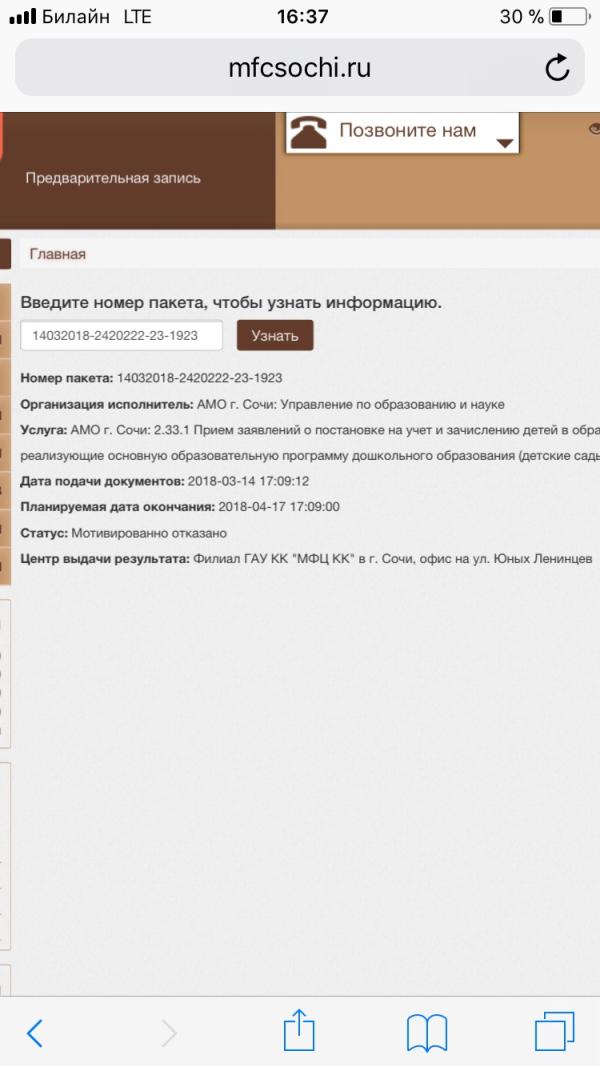Open Safari bookmarks book icon

click(427, 1032)
